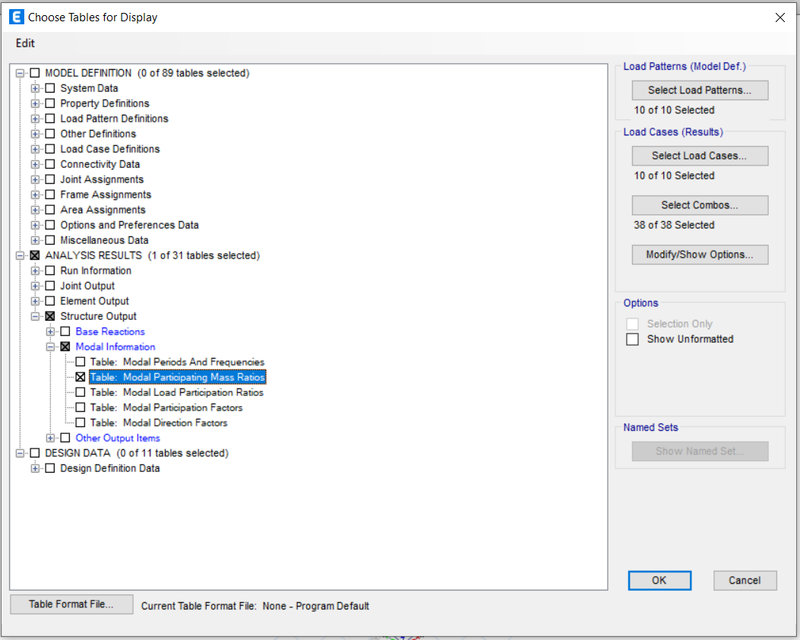This screenshot has height=640, width=800.
Task: Expand the System Data node
Action: [x=35, y=88]
